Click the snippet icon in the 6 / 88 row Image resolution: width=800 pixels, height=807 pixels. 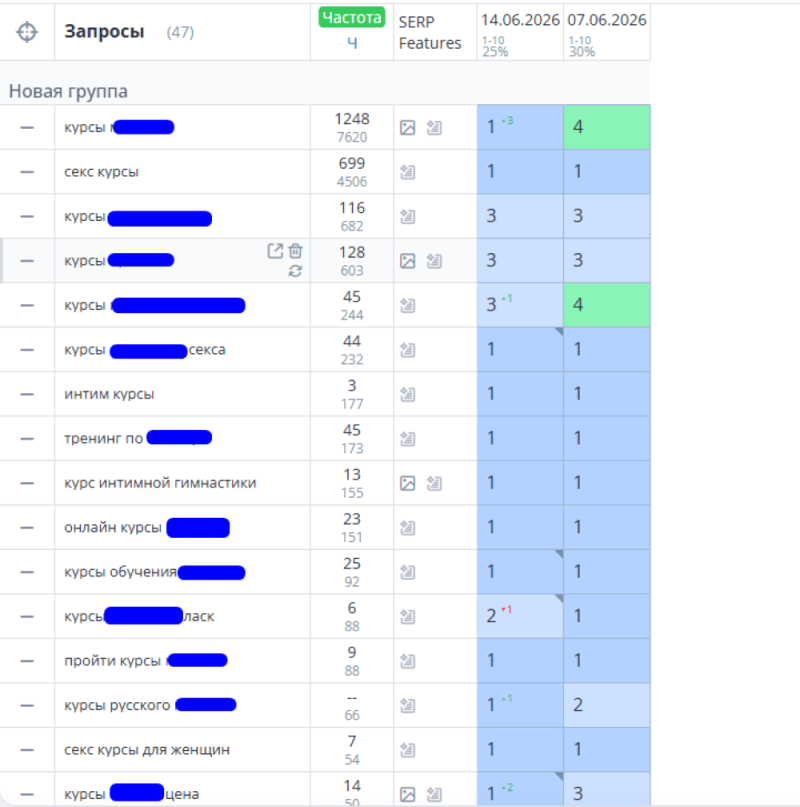click(x=408, y=617)
